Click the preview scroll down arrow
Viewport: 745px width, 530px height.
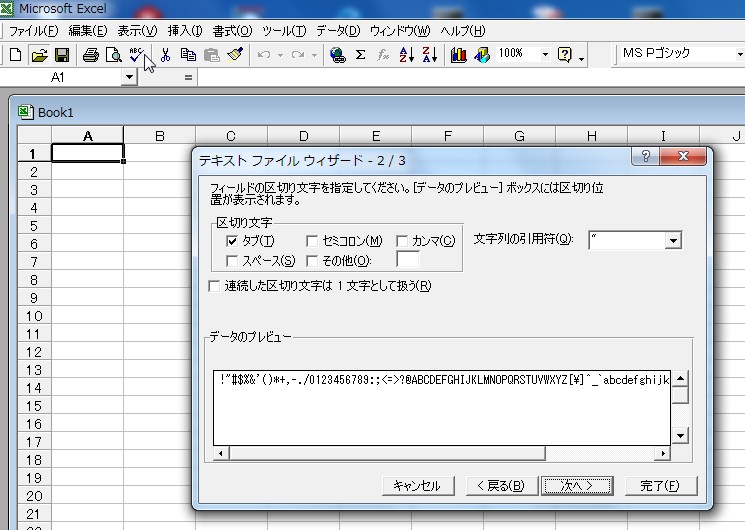point(680,435)
